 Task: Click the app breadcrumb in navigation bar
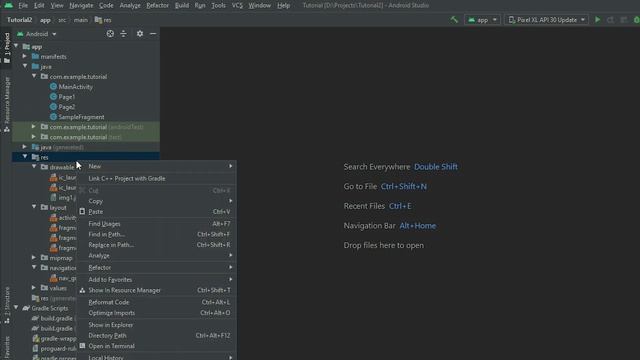pos(45,20)
